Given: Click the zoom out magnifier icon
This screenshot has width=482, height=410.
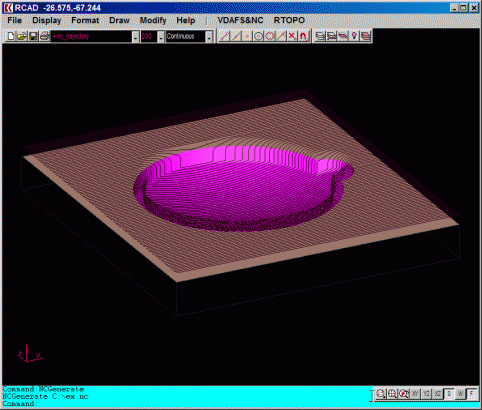Looking at the screenshot, I should (x=381, y=394).
